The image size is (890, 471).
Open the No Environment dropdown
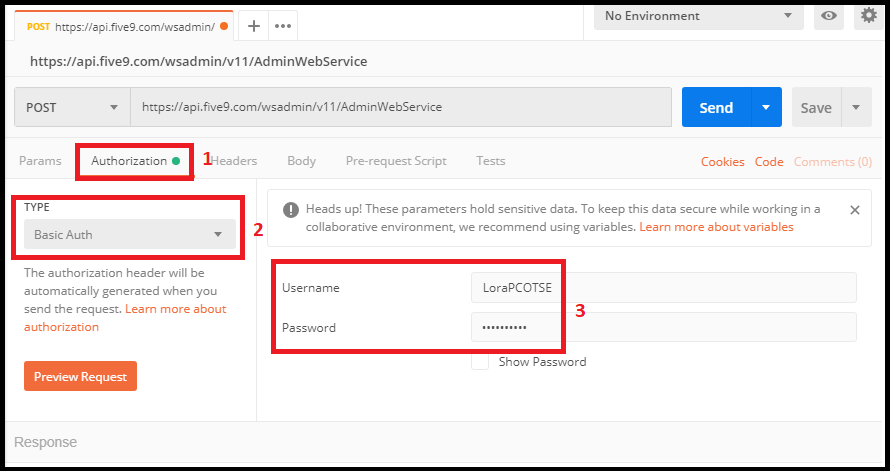click(699, 16)
